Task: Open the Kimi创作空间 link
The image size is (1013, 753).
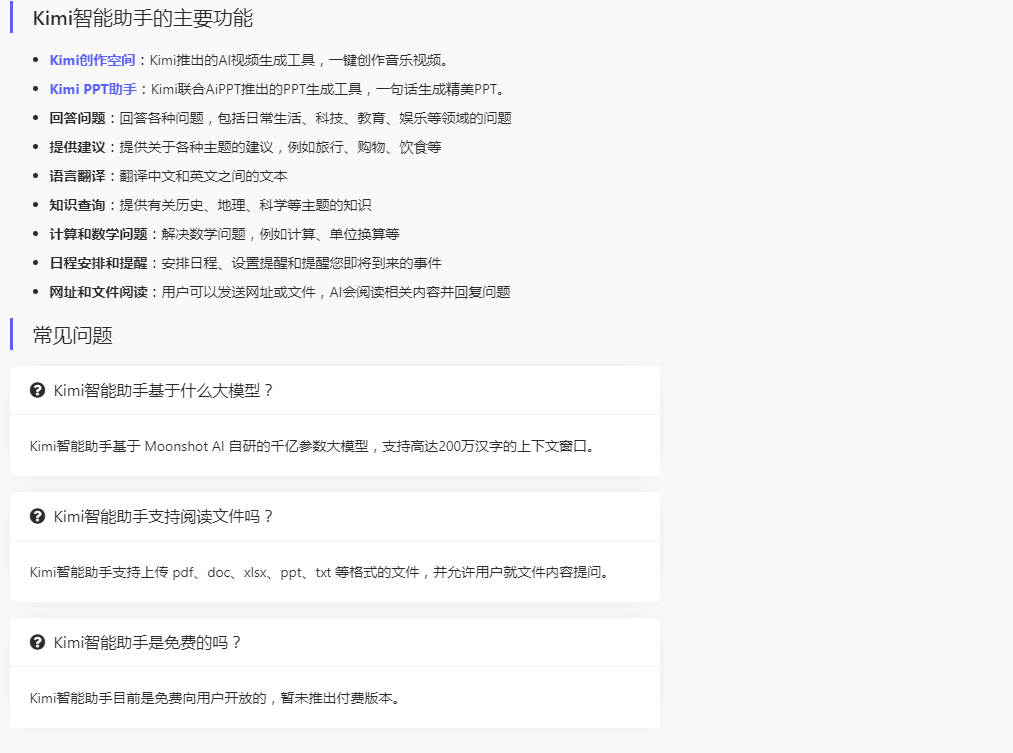Action: click(x=92, y=60)
